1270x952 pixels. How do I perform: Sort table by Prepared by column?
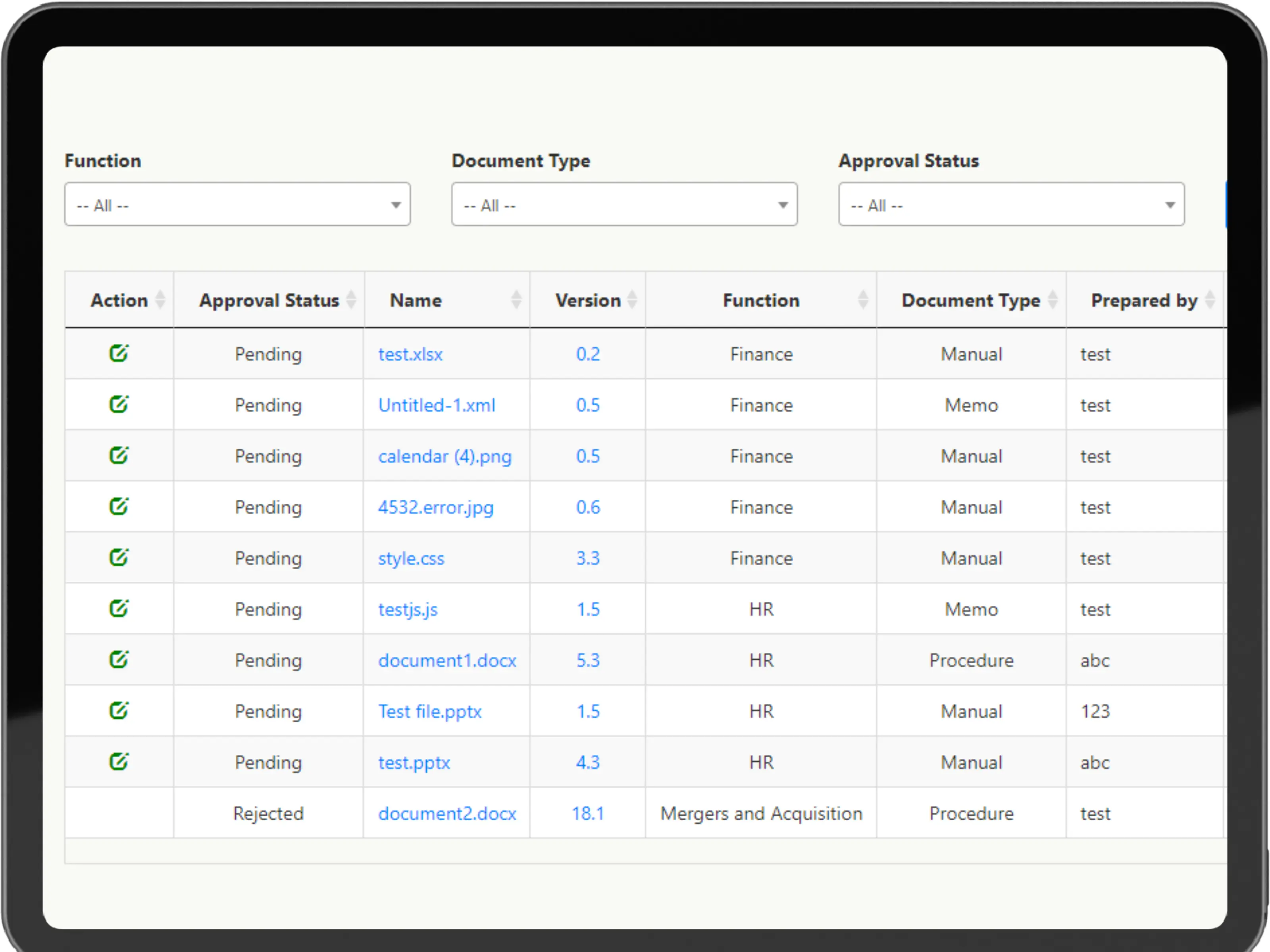coord(1210,299)
